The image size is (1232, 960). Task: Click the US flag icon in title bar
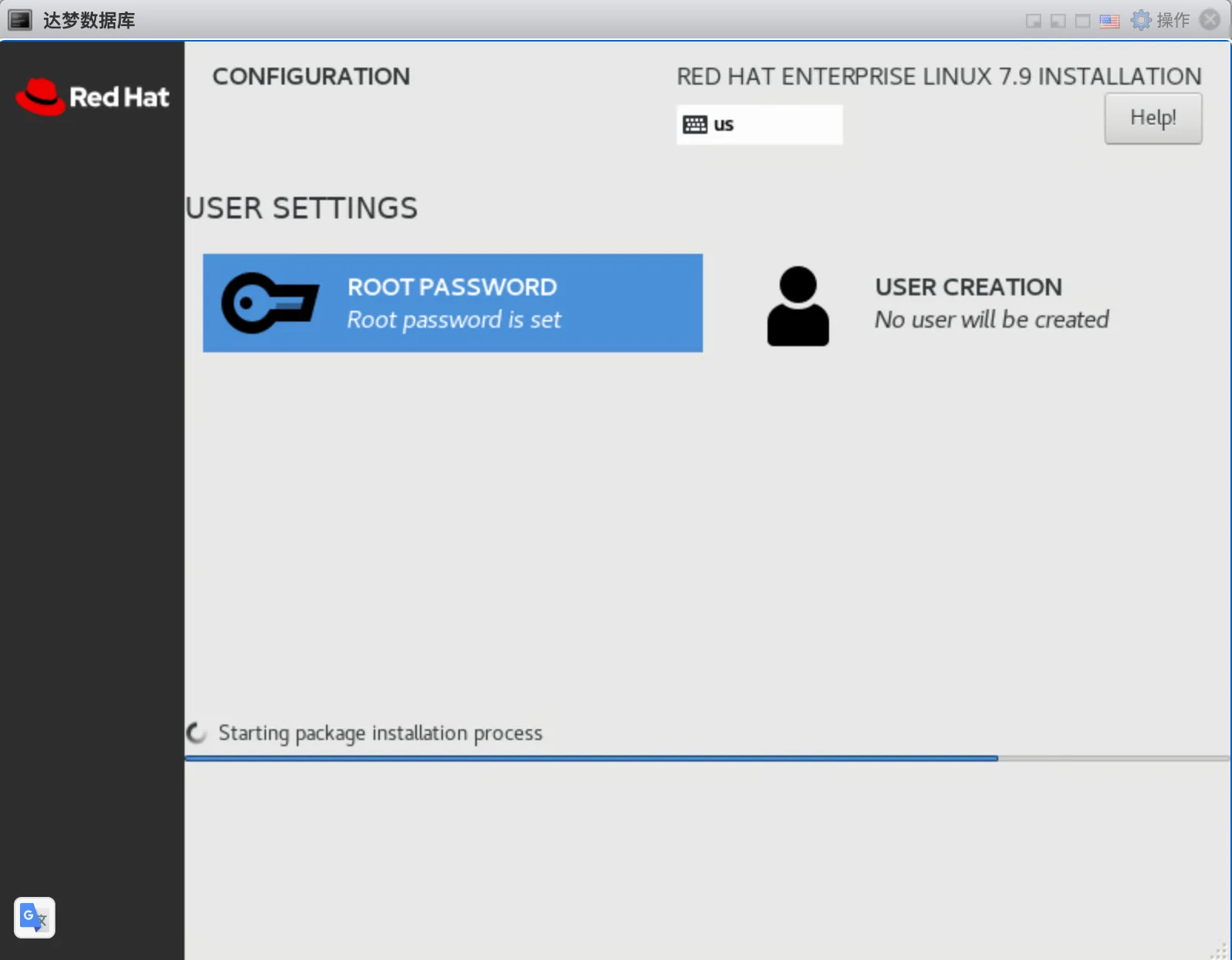point(1109,21)
